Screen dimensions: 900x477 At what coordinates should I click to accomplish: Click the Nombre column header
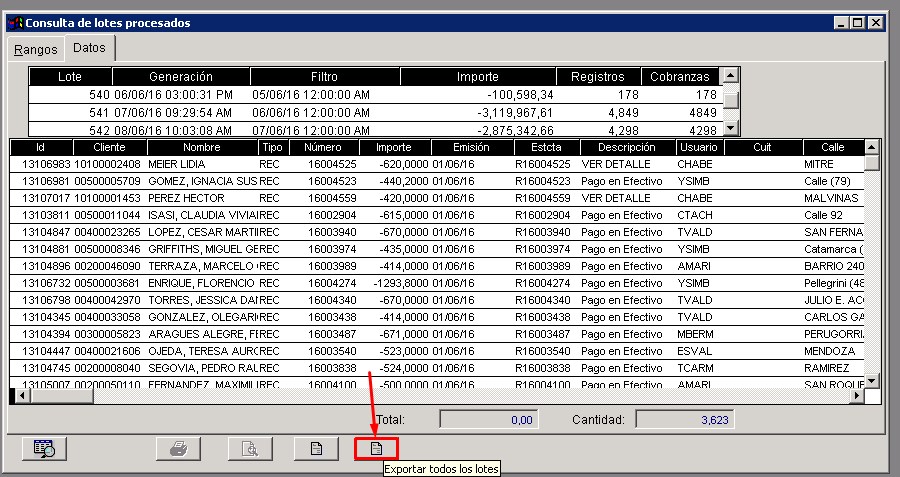pos(200,147)
